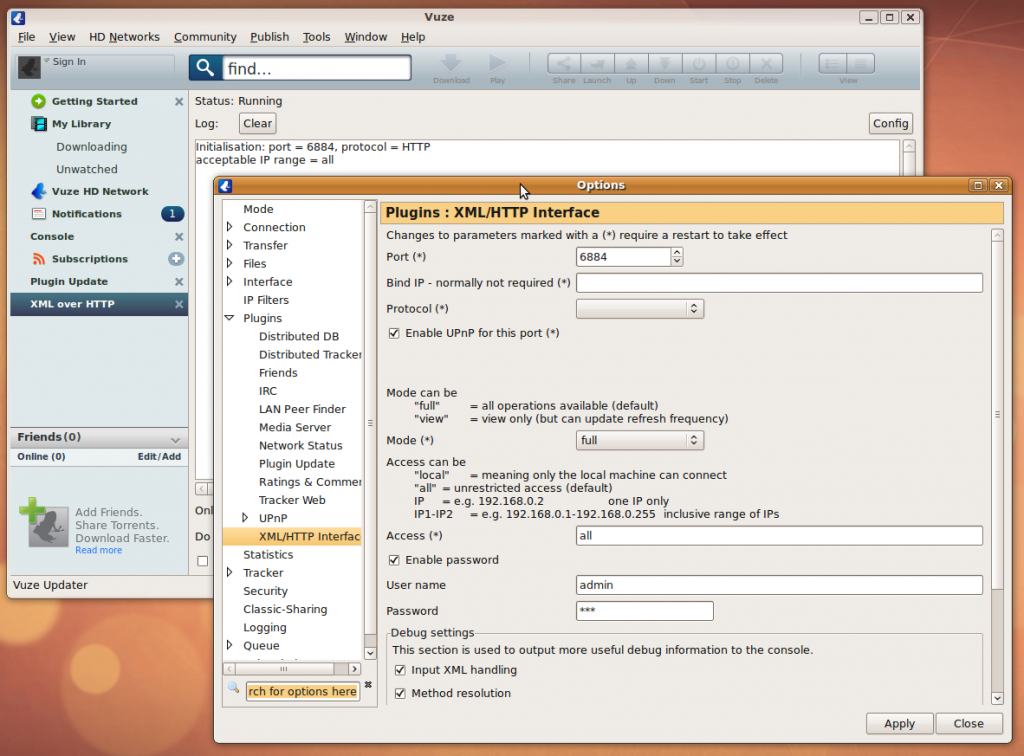Viewport: 1024px width, 756px height.
Task: Clear the options search box with the x icon
Action: coord(368,685)
